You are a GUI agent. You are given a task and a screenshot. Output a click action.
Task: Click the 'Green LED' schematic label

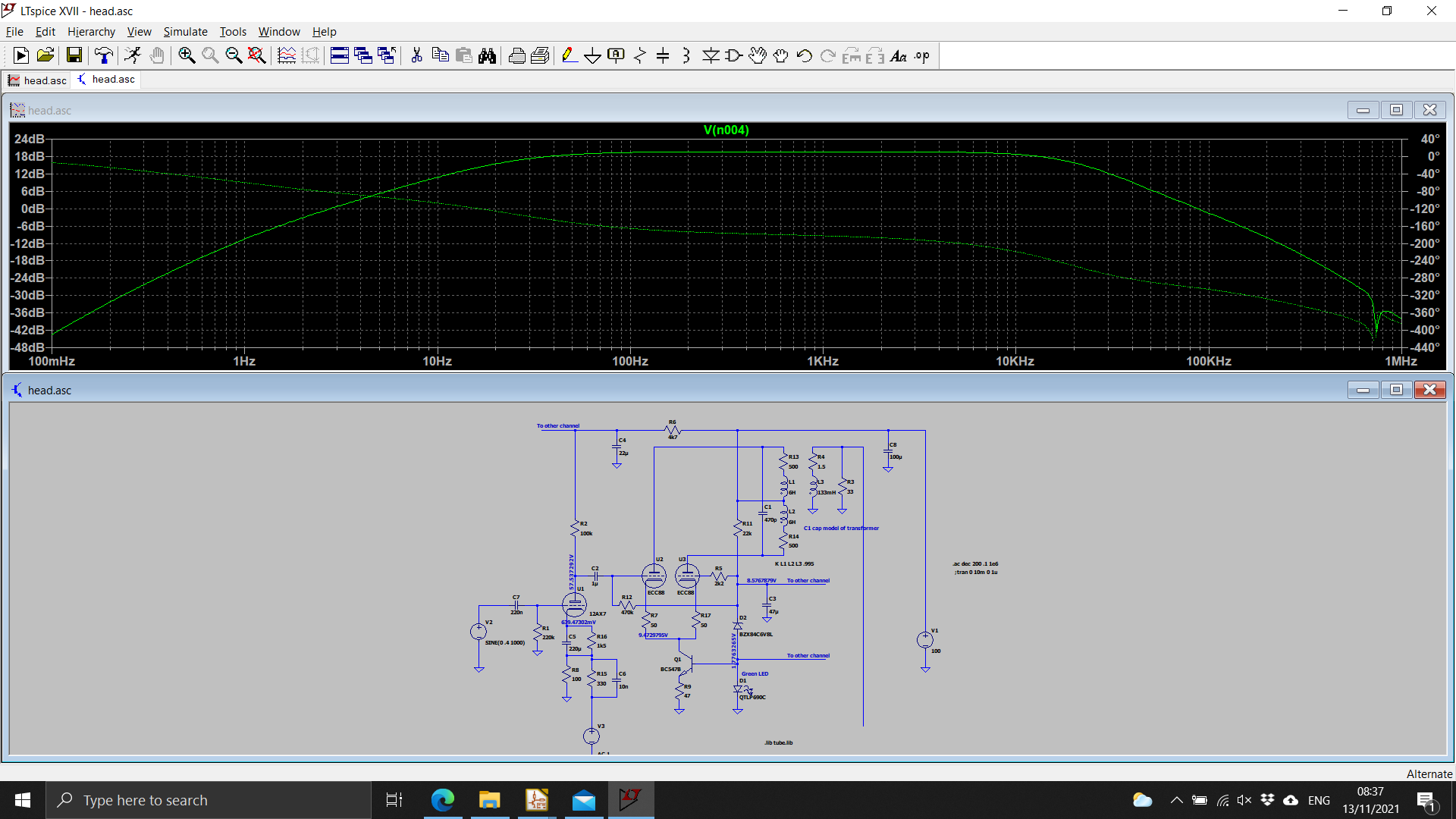[x=755, y=673]
